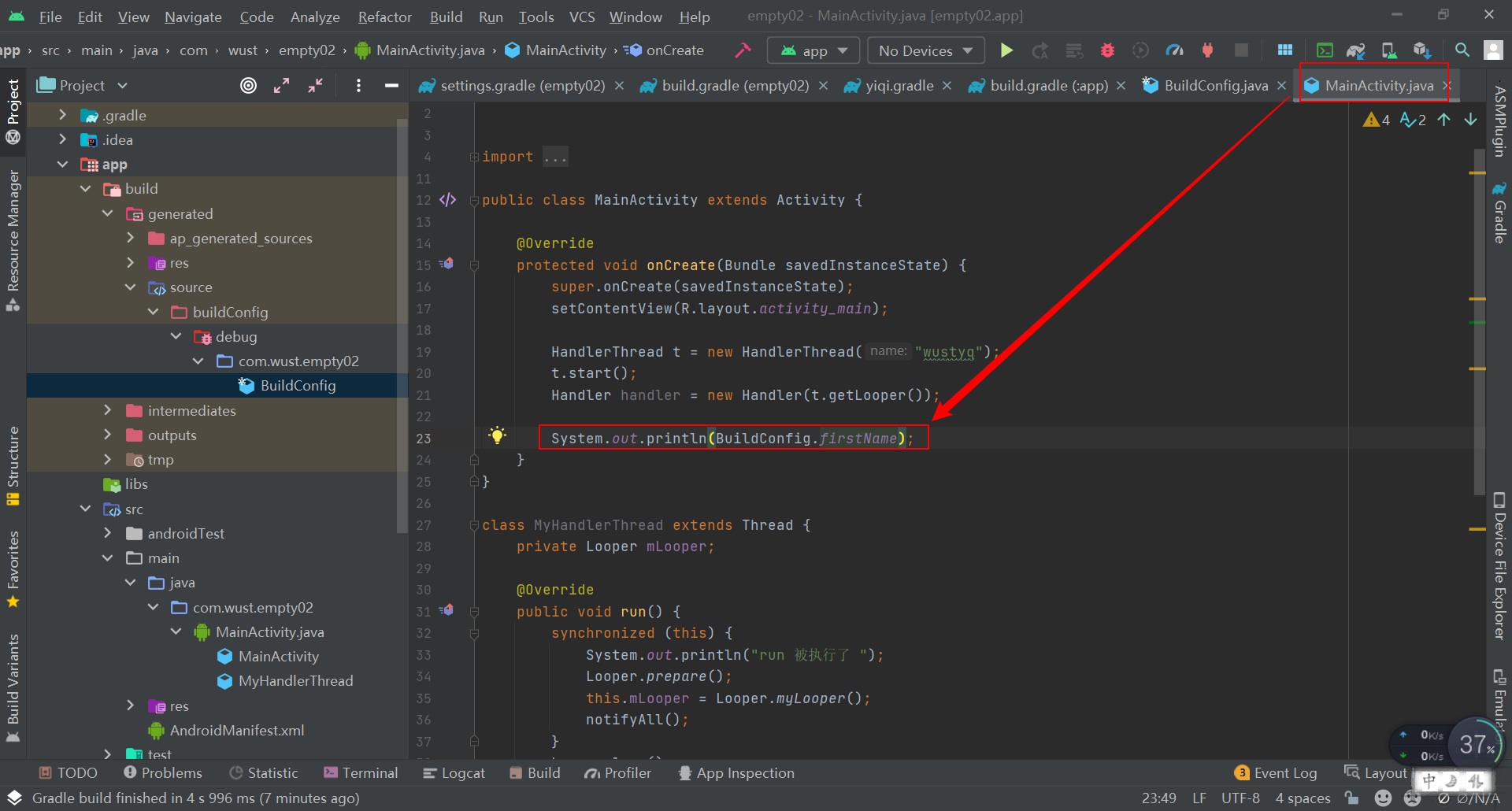Sync project with Gradle files elephant icon
The width and height of the screenshot is (1512, 811).
[1356, 50]
